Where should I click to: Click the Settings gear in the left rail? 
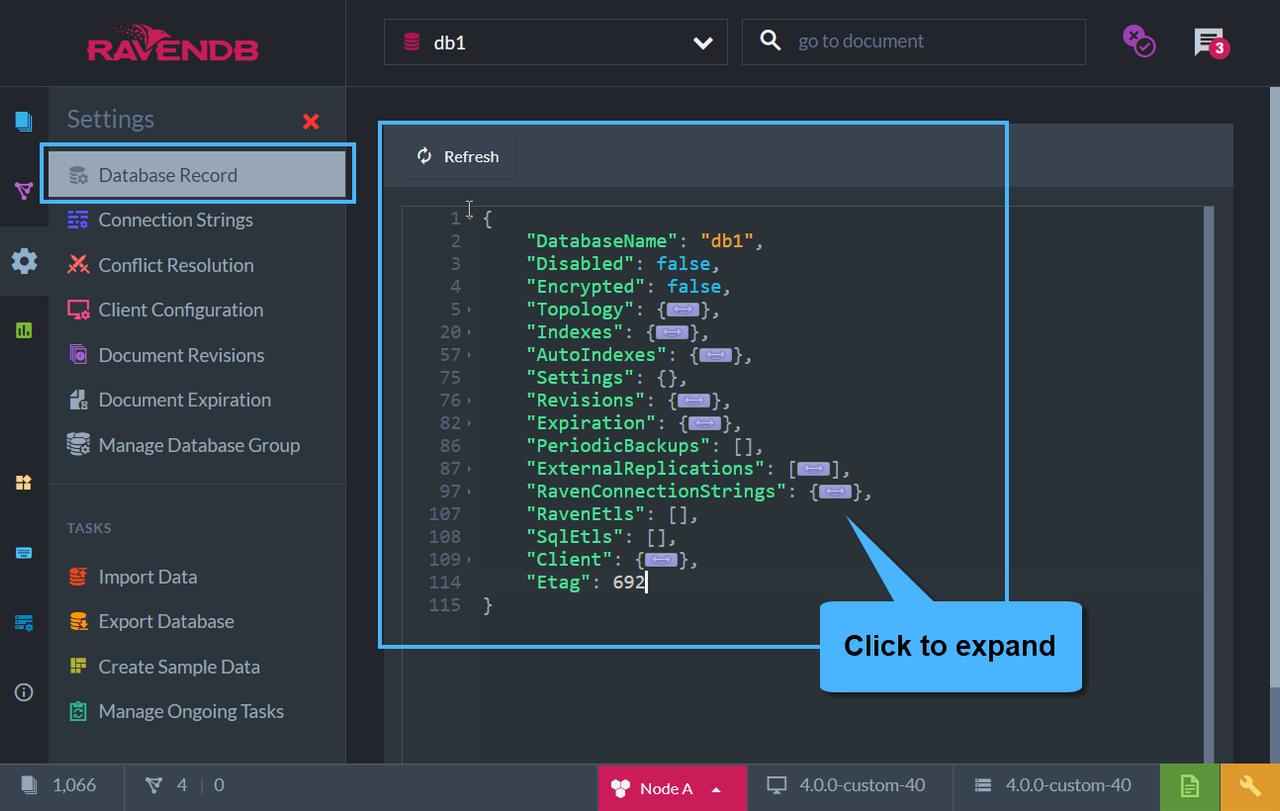tap(24, 261)
